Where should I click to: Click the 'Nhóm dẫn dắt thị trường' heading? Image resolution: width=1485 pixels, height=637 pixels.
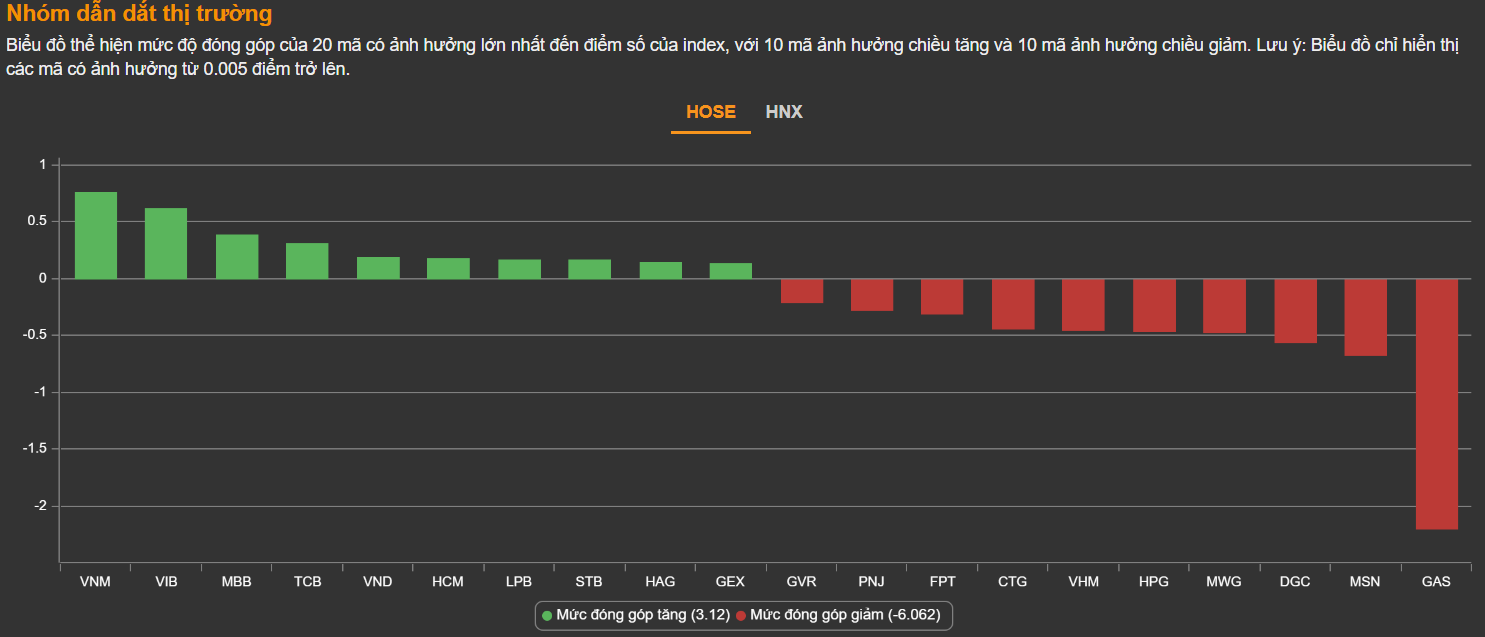(x=139, y=15)
